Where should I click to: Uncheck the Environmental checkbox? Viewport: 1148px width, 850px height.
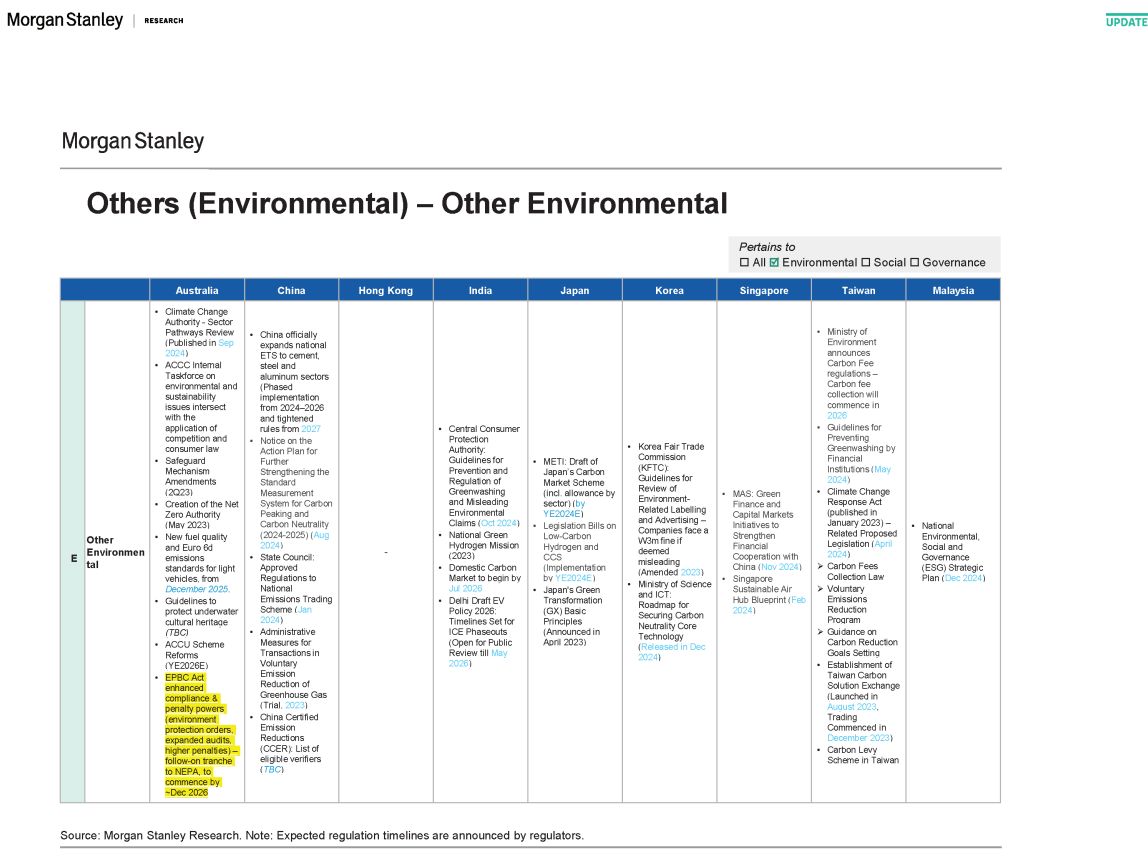click(x=775, y=262)
